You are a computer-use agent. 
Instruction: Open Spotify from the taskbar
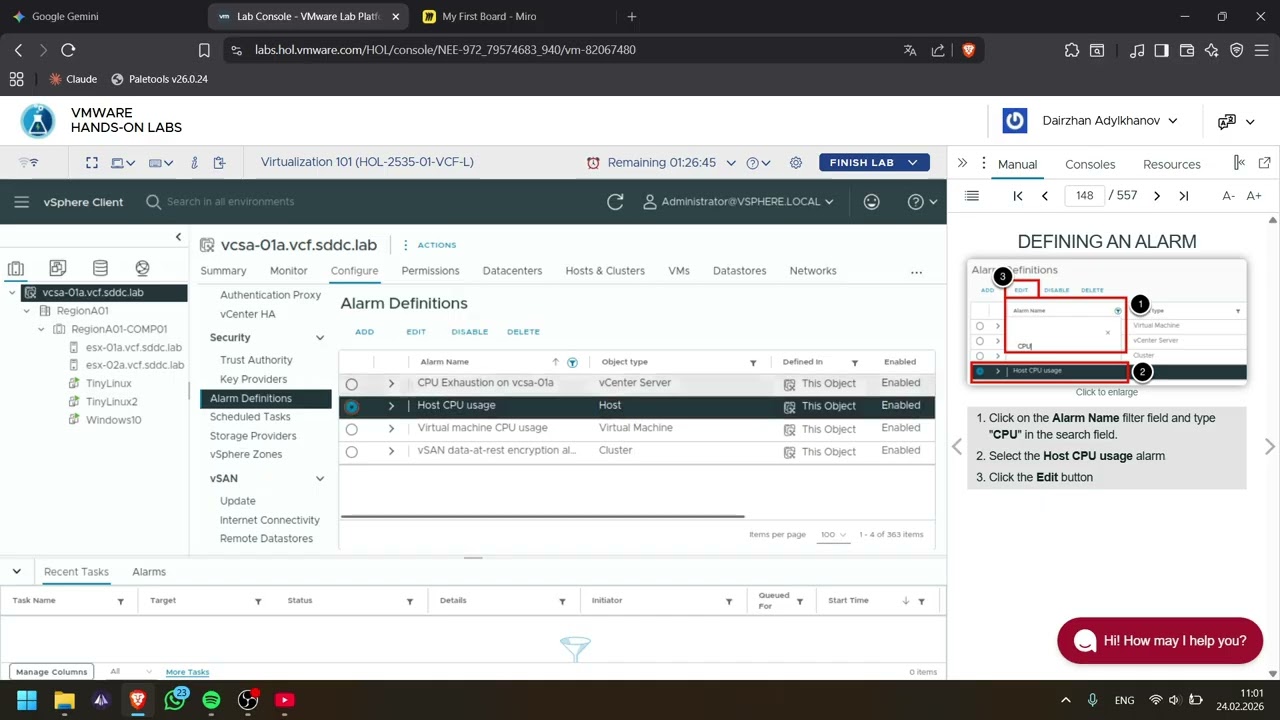211,700
